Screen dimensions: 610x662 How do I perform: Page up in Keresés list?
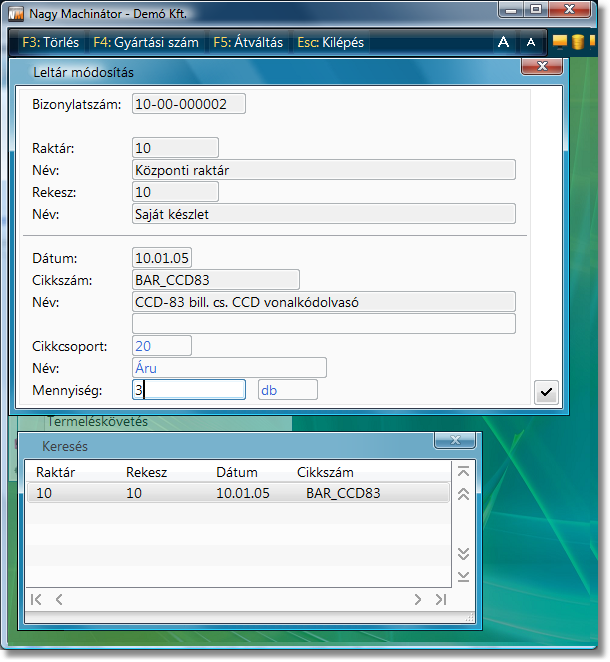[464, 494]
